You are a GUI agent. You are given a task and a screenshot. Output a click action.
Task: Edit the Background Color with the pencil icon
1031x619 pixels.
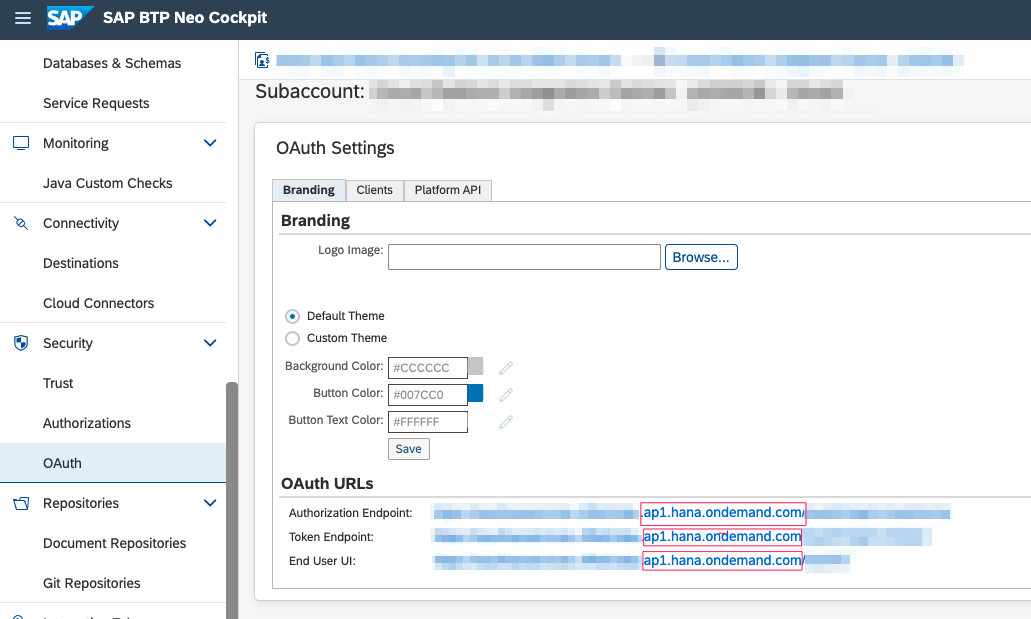point(505,367)
